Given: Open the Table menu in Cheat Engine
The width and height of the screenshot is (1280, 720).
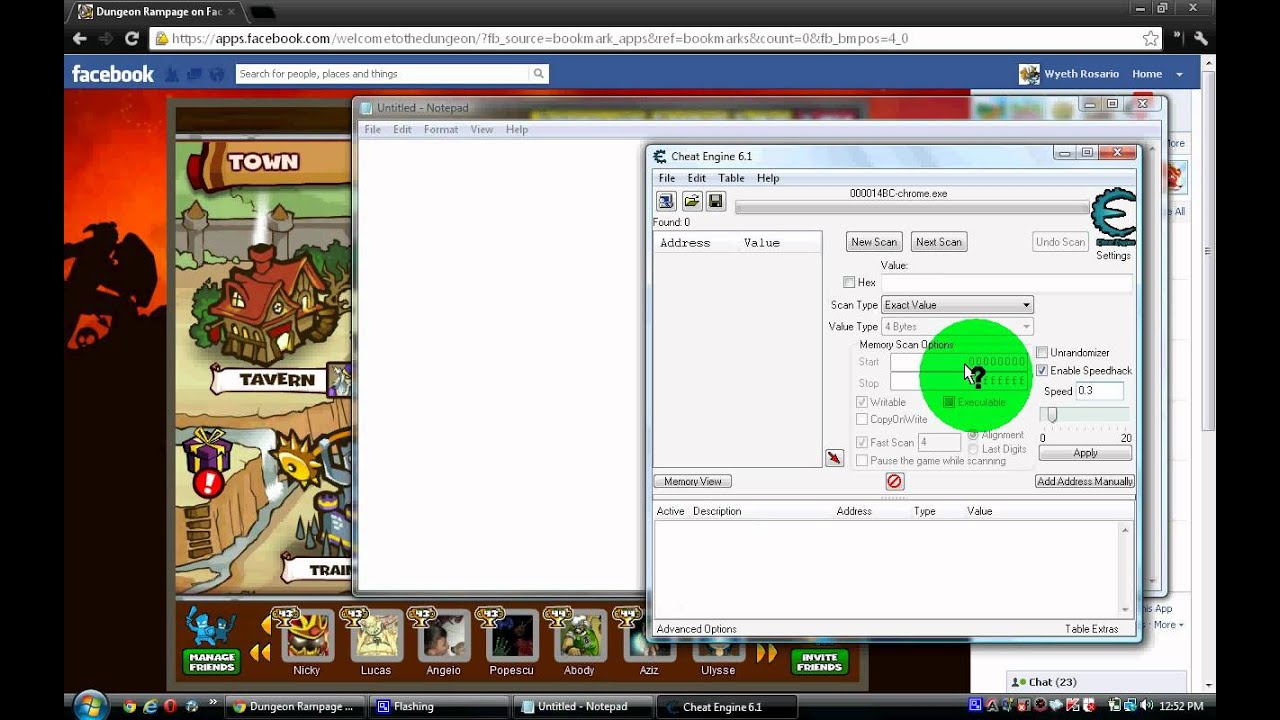Looking at the screenshot, I should click(x=731, y=178).
